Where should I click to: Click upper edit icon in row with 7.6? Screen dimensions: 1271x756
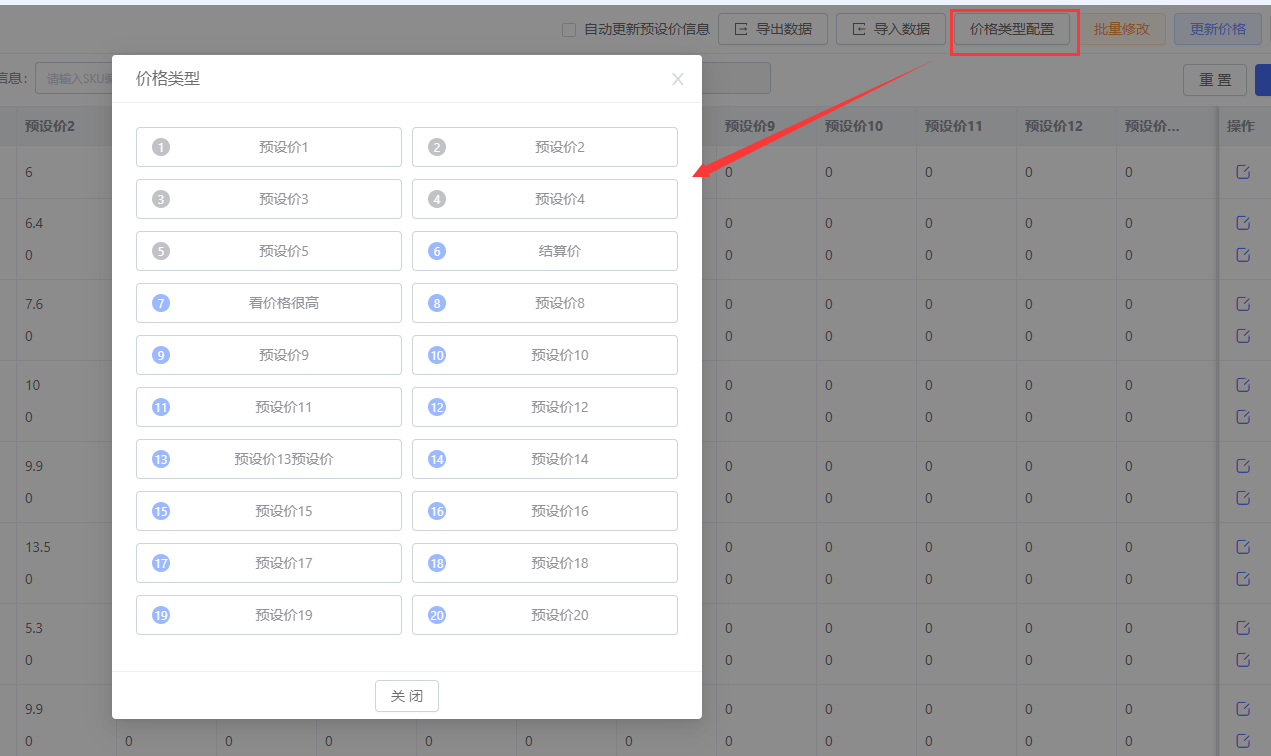[x=1243, y=303]
